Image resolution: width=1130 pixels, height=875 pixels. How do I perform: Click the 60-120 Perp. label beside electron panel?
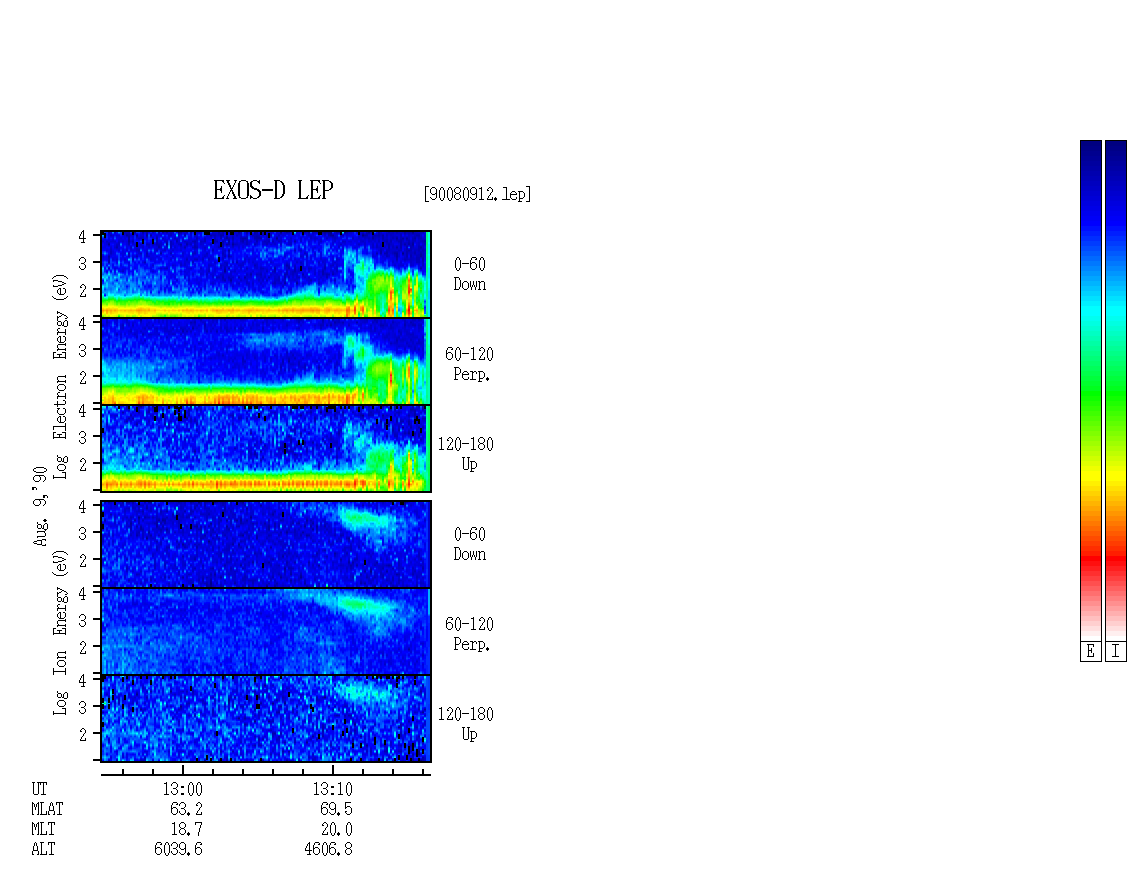[469, 364]
